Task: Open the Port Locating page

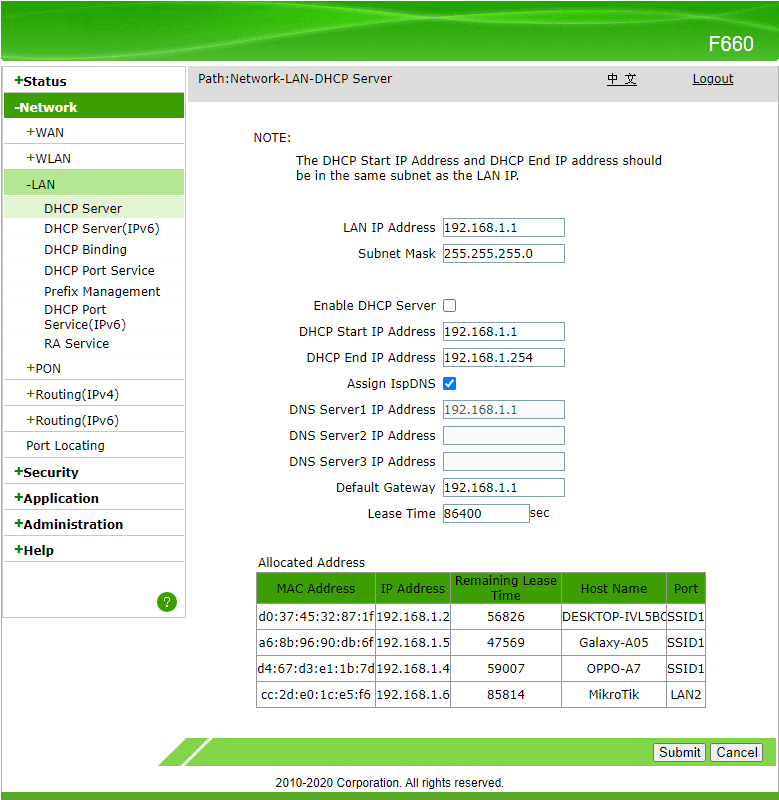Action: 65,446
